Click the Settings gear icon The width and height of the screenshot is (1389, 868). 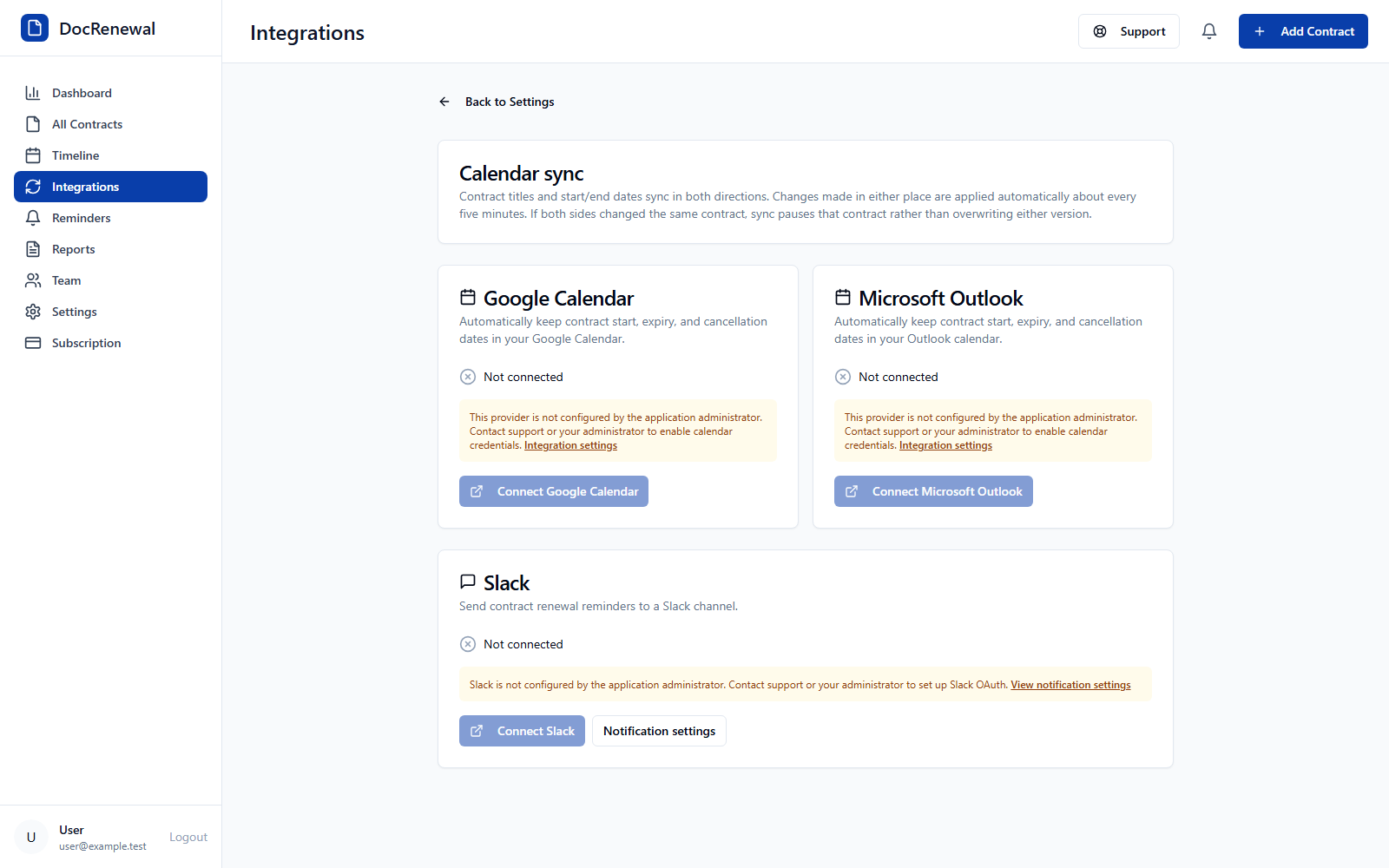point(33,312)
